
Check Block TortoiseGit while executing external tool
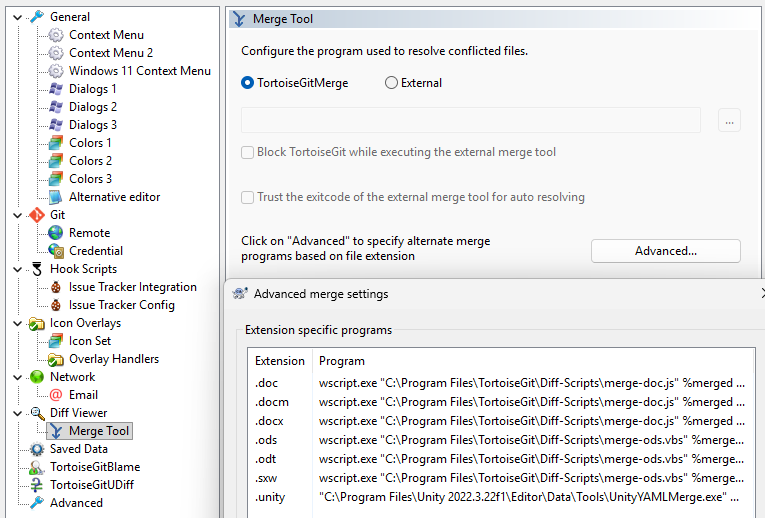tap(248, 152)
